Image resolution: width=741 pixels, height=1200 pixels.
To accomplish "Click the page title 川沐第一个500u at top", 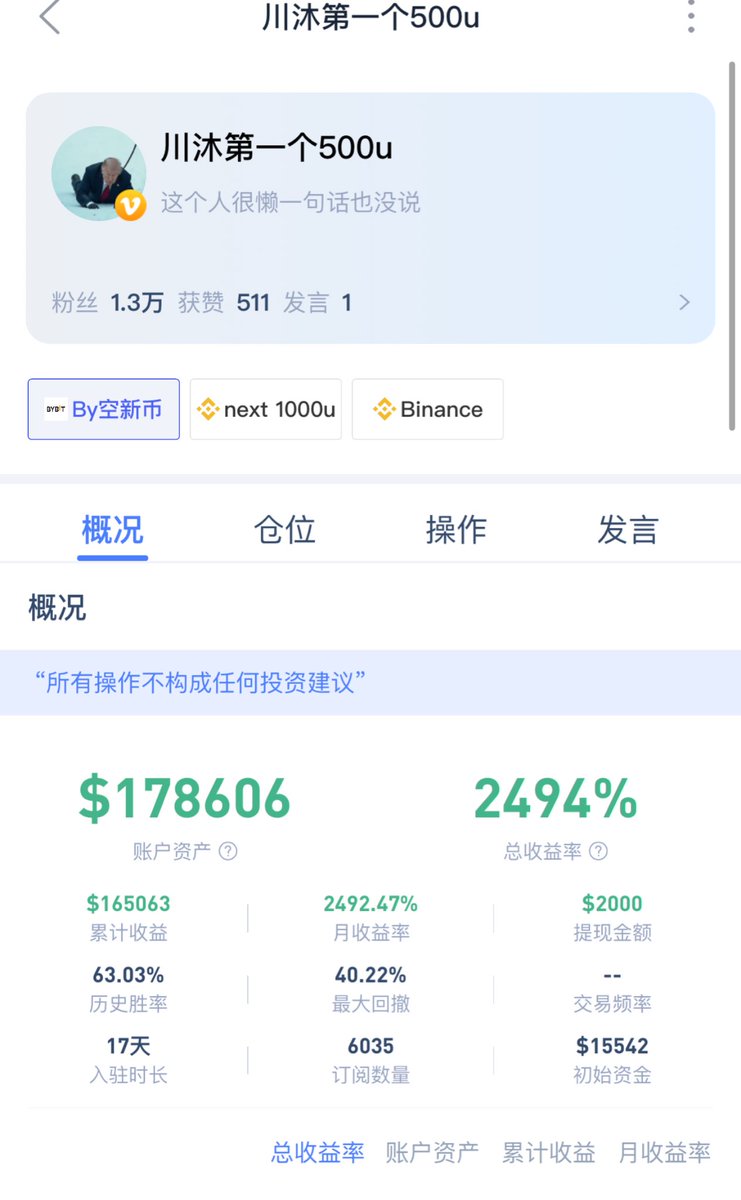I will click(x=371, y=17).
